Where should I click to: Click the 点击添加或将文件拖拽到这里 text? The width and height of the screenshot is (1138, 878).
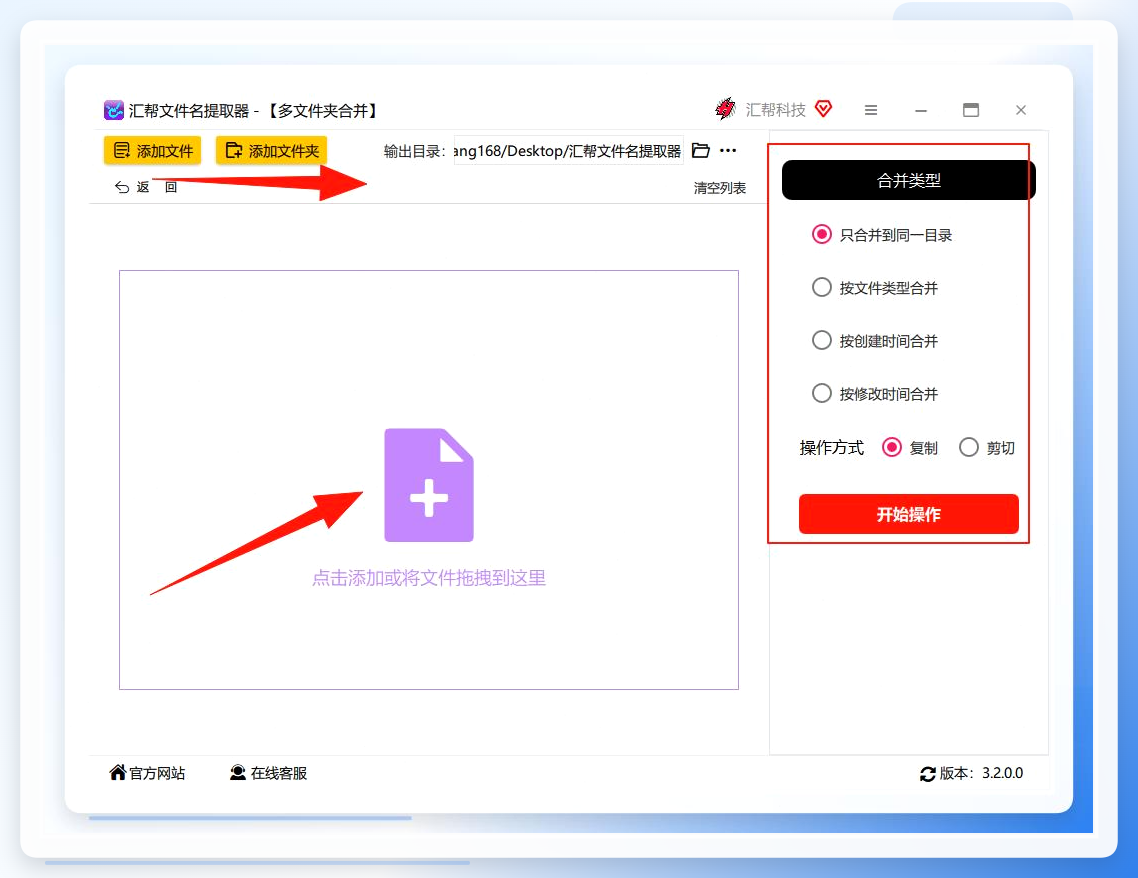click(x=429, y=578)
